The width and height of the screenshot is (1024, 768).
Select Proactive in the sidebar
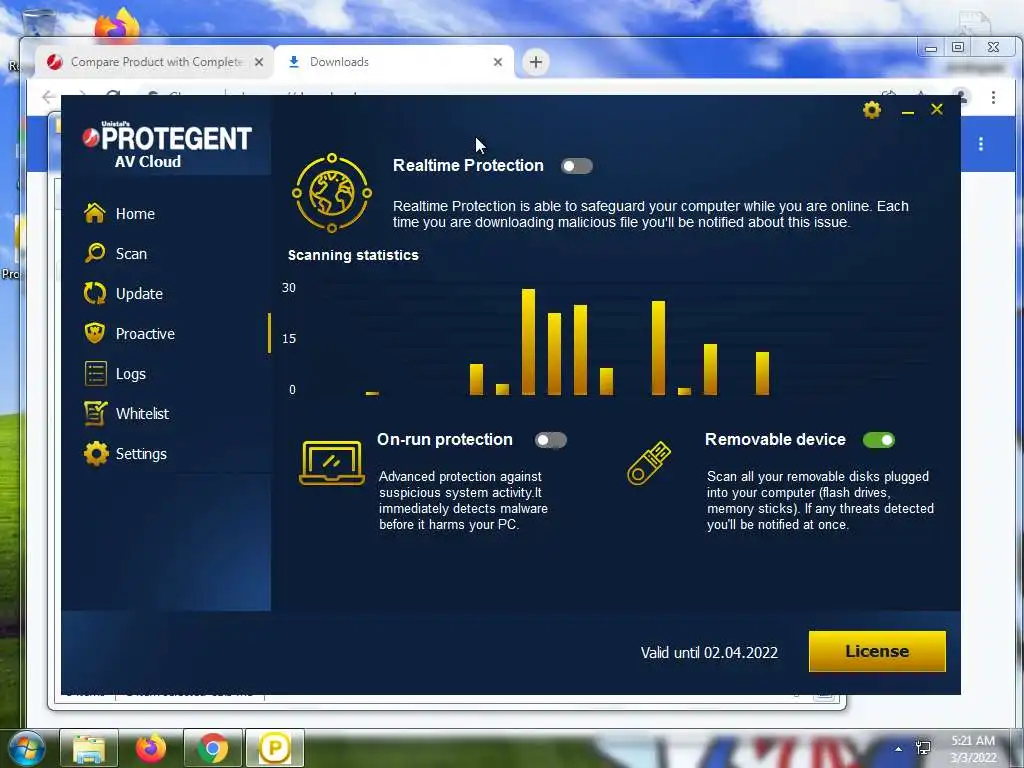[x=145, y=334]
